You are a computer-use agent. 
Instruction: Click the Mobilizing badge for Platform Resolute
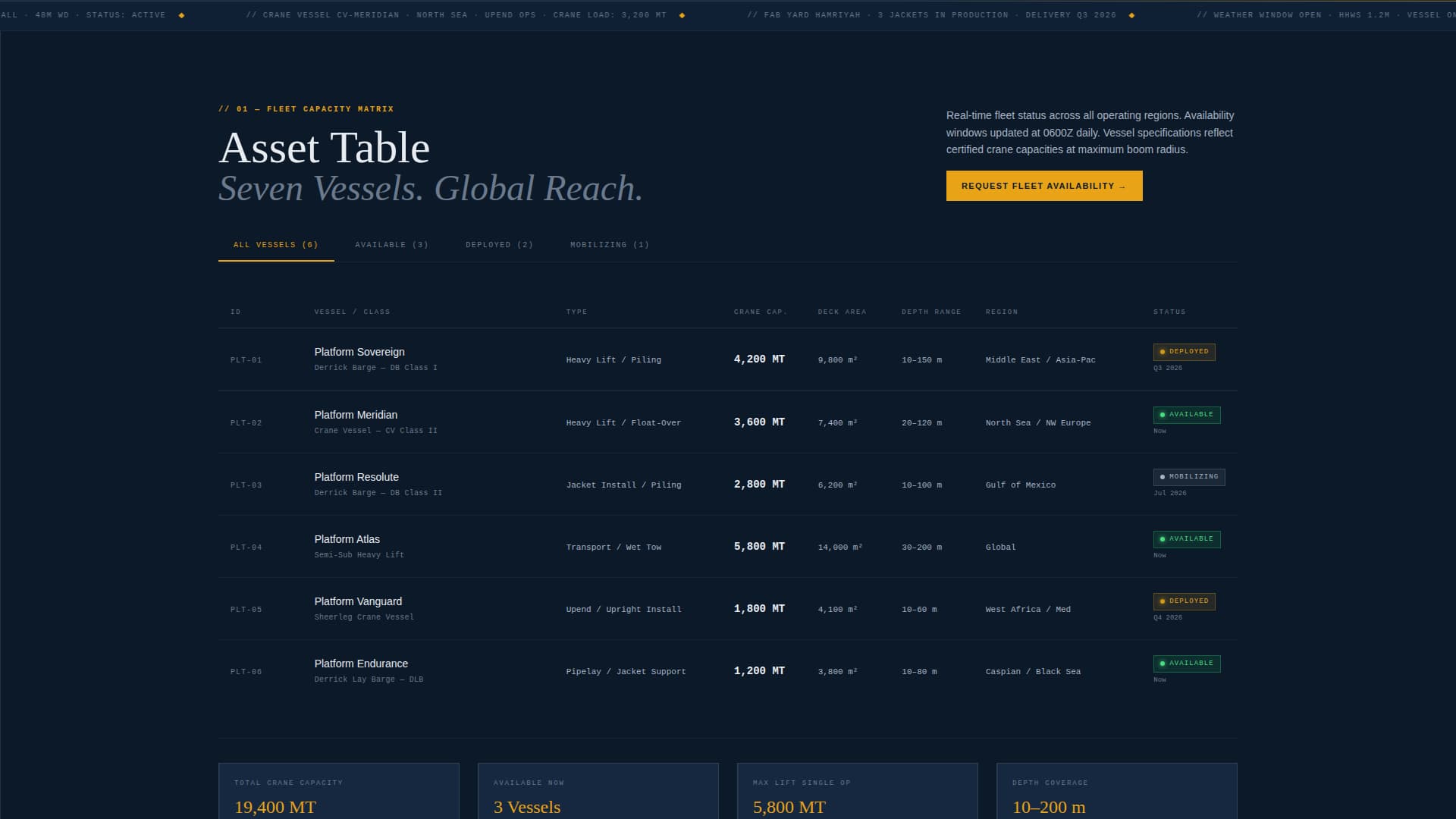tap(1188, 477)
